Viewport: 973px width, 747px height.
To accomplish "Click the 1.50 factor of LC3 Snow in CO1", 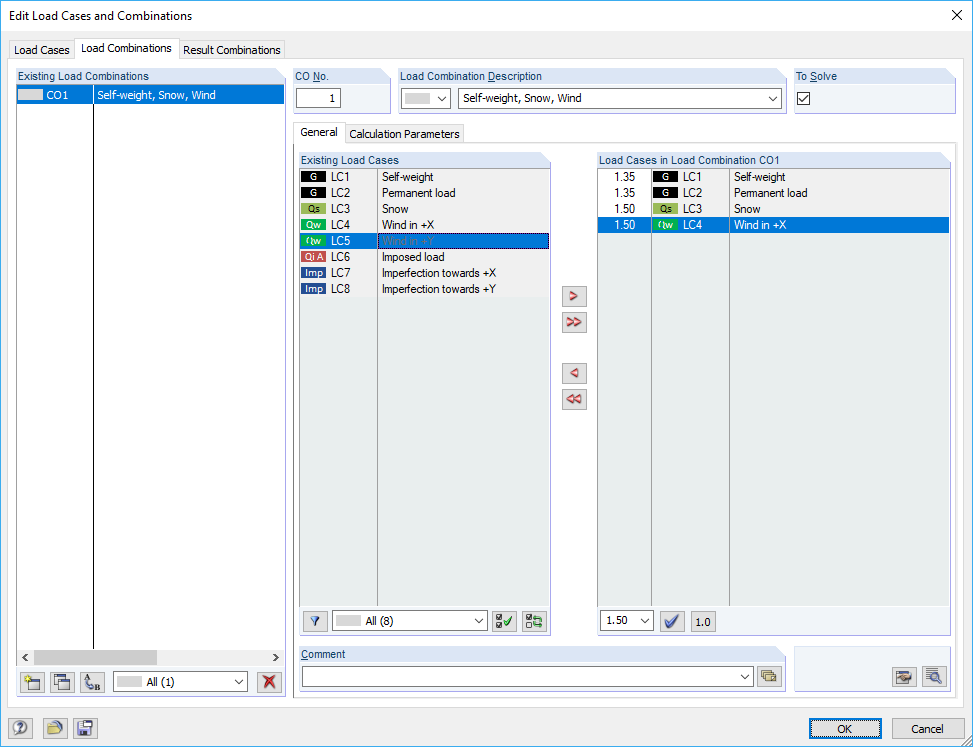I will pos(624,209).
